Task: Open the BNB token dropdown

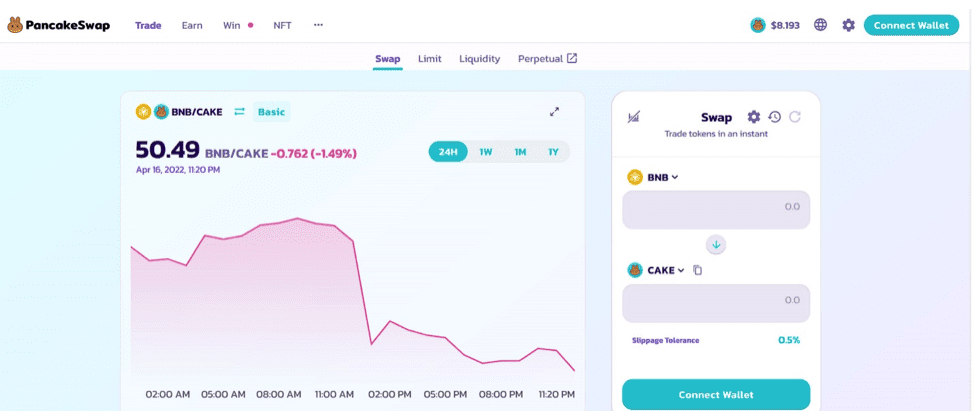Action: click(653, 177)
